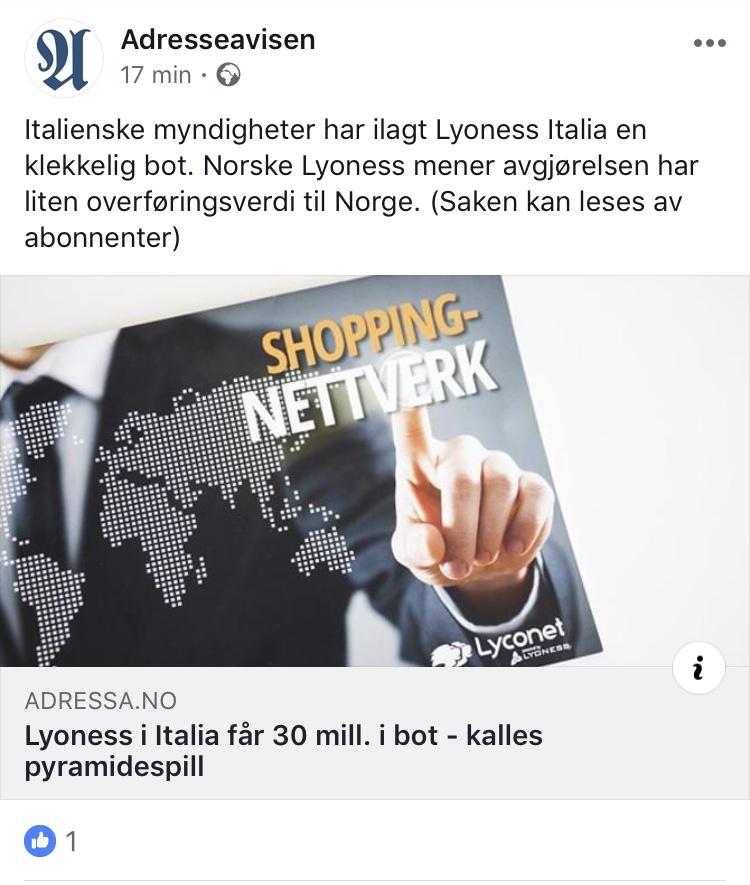
Task: Open the three-dot post options menu
Action: (709, 43)
